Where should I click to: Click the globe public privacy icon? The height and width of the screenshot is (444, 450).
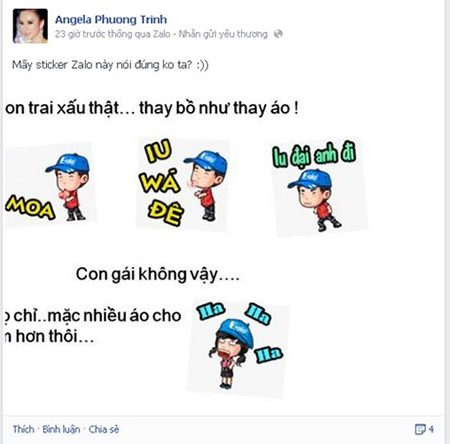[278, 34]
